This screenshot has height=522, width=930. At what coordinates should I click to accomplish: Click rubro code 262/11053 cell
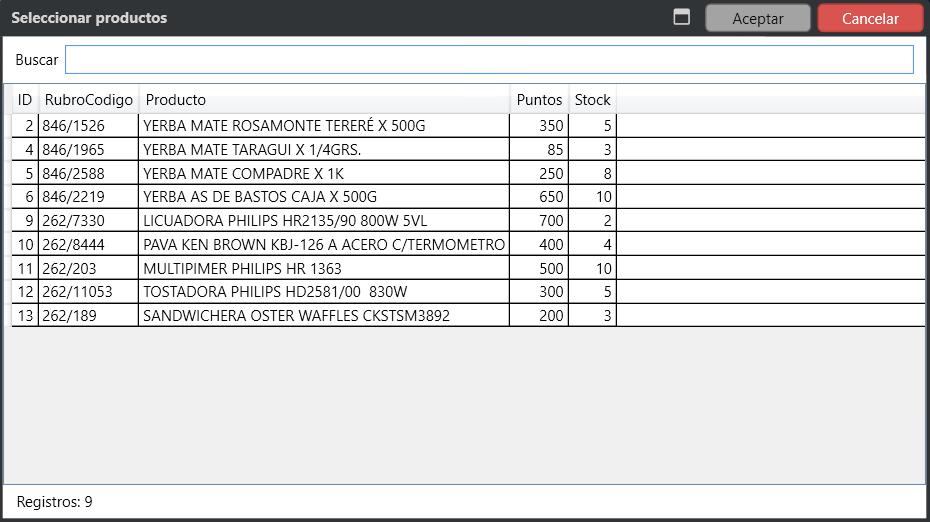[x=88, y=292]
